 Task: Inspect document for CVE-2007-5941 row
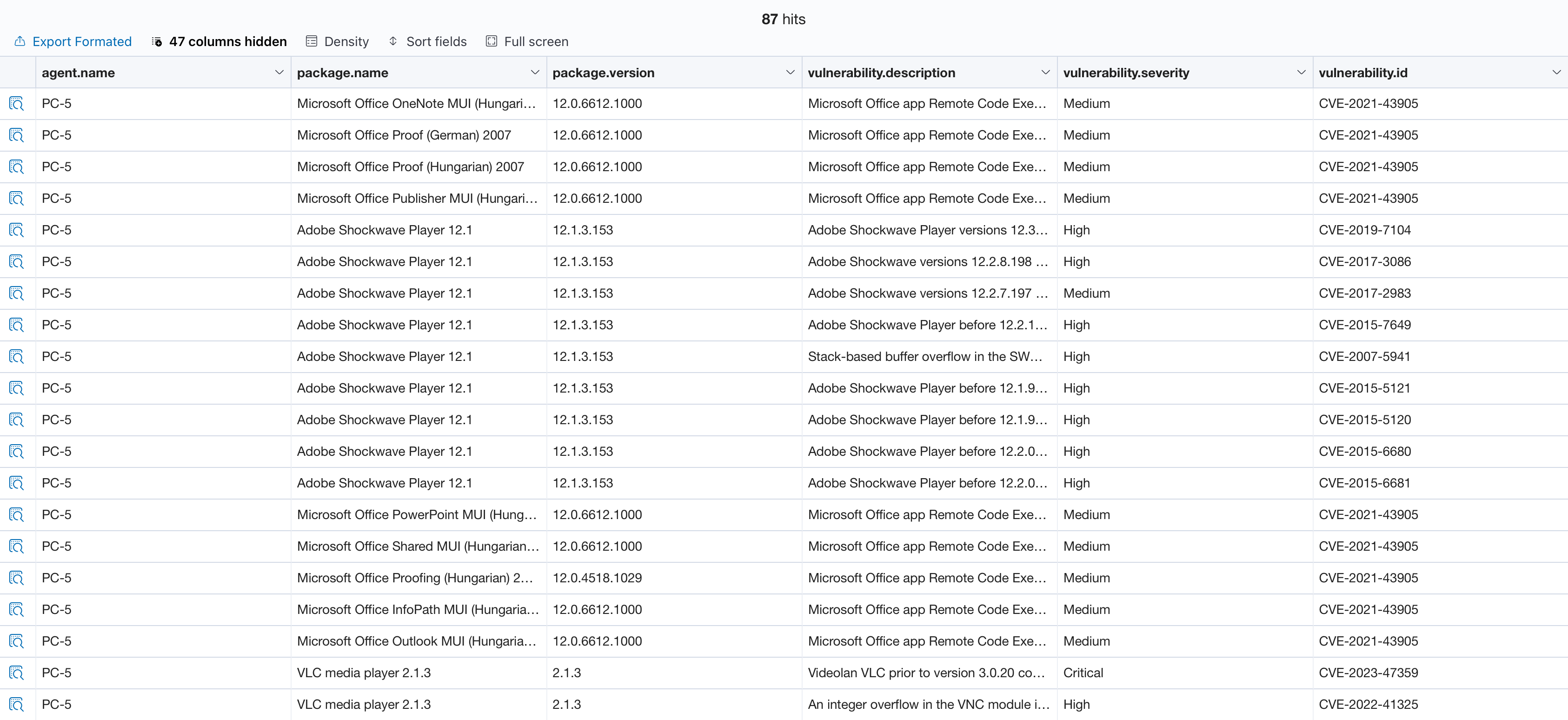coord(16,357)
